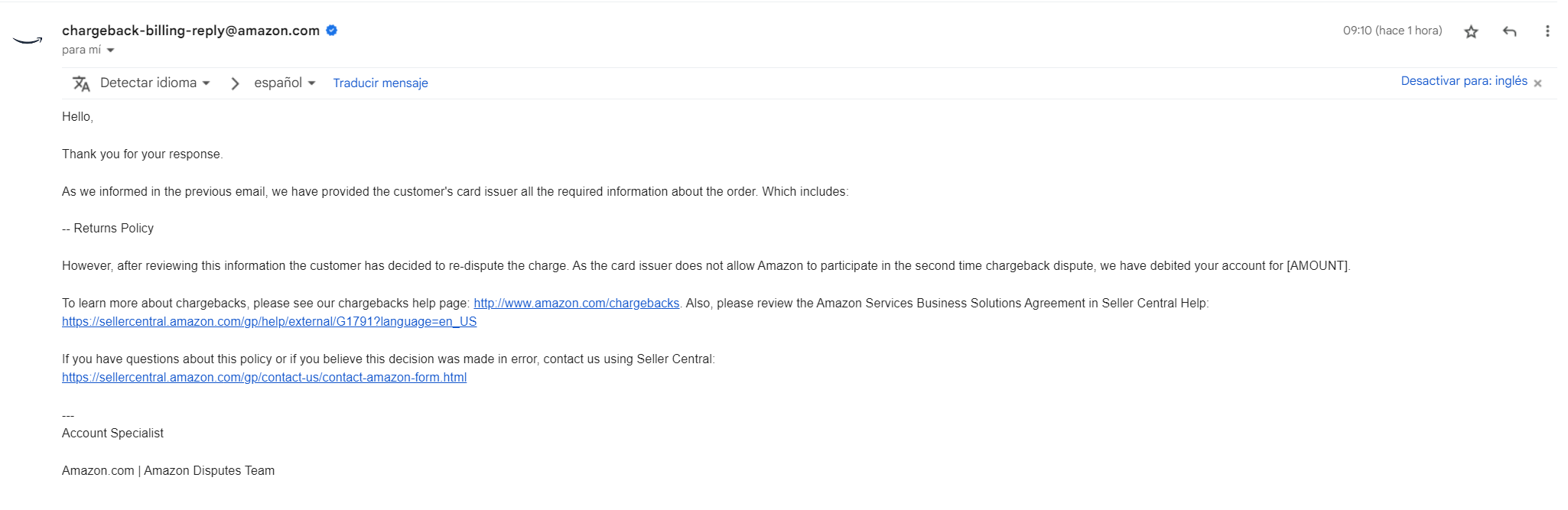Open the 'Detectar idioma' language dropdown
The image size is (1568, 510).
155,83
